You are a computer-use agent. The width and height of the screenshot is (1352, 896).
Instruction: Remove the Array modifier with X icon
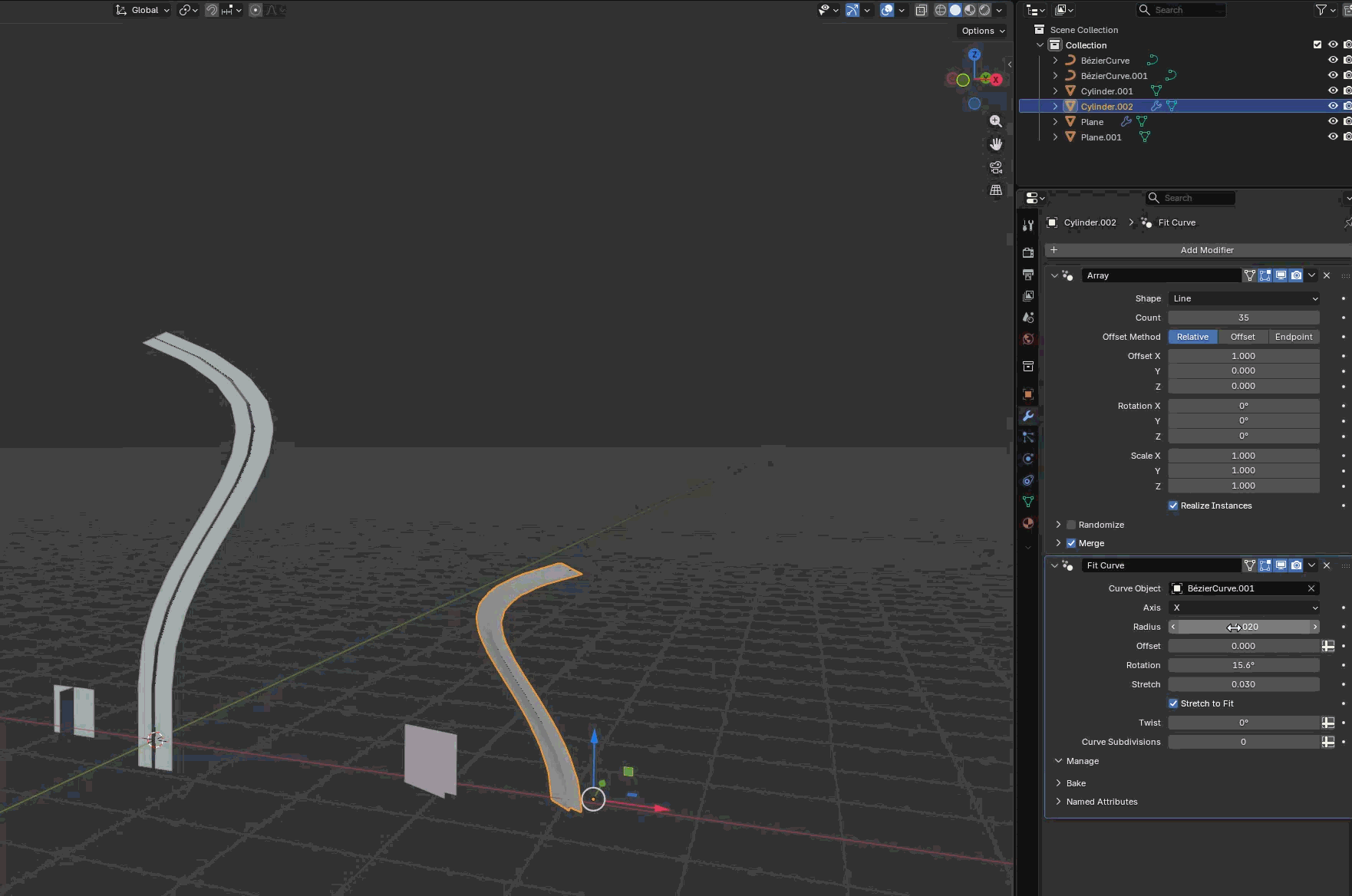[x=1327, y=275]
